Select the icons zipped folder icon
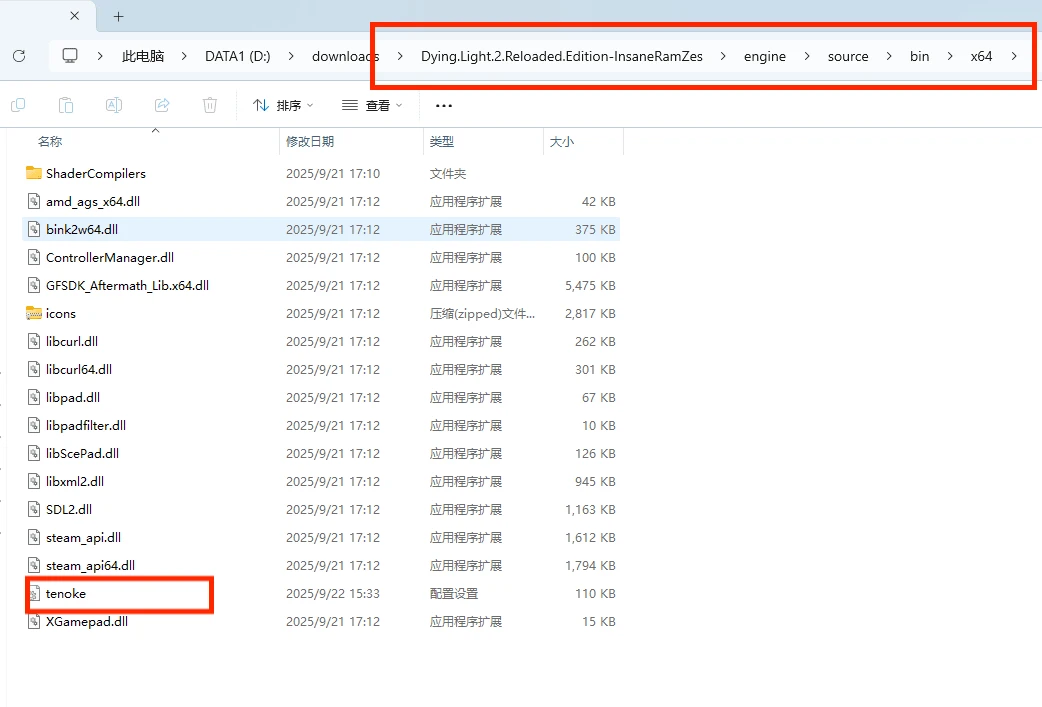This screenshot has height=707, width=1042. click(x=34, y=313)
